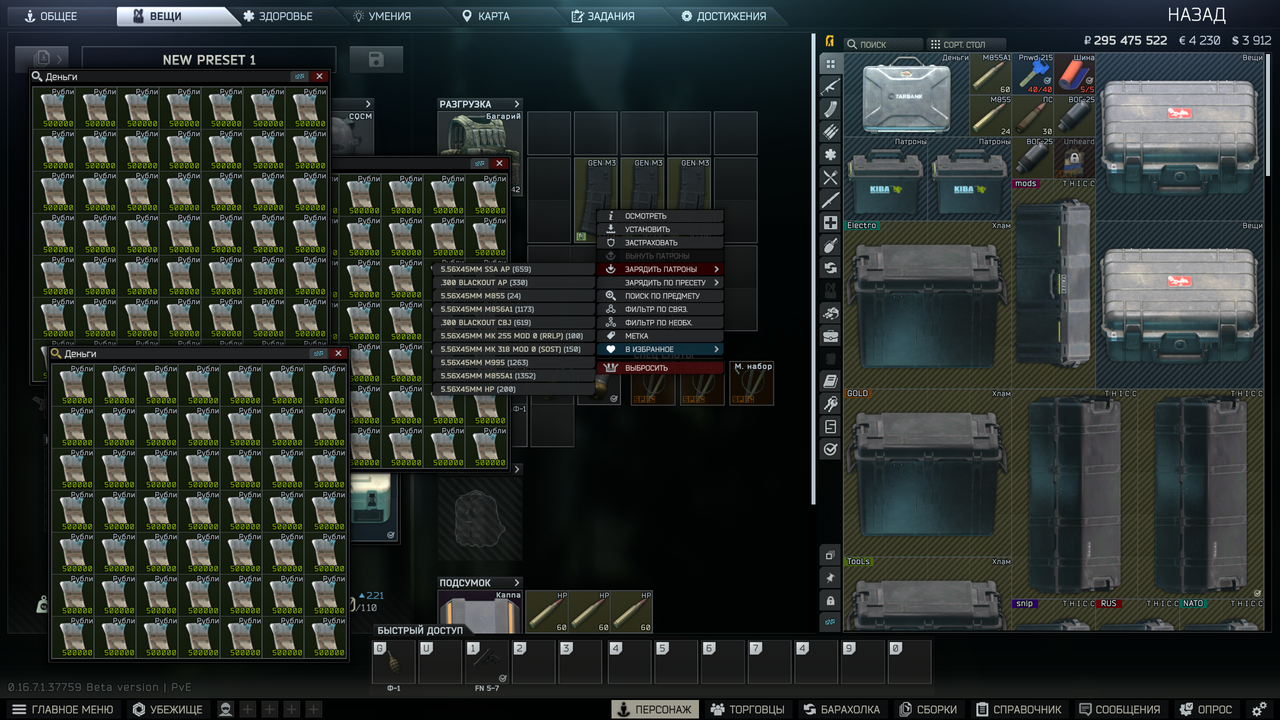This screenshot has width=1280, height=720.
Task: Choose Метка in context menu
Action: [660, 336]
